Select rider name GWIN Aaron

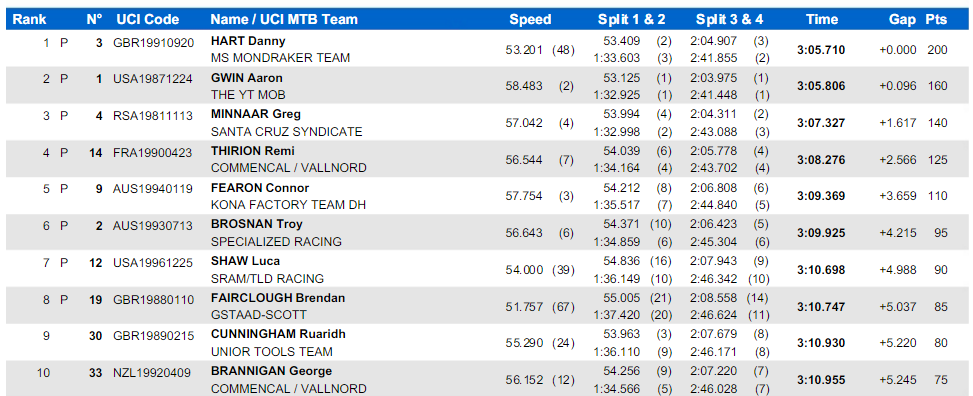pos(247,78)
